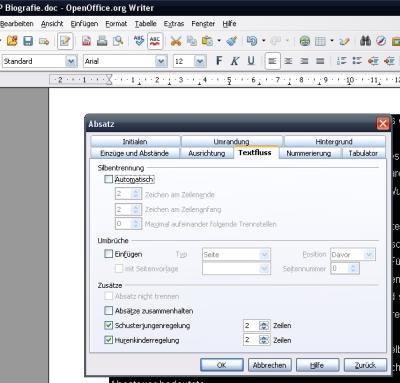The width and height of the screenshot is (400, 383).
Task: Send document as e-mail icon
Action: (44, 41)
